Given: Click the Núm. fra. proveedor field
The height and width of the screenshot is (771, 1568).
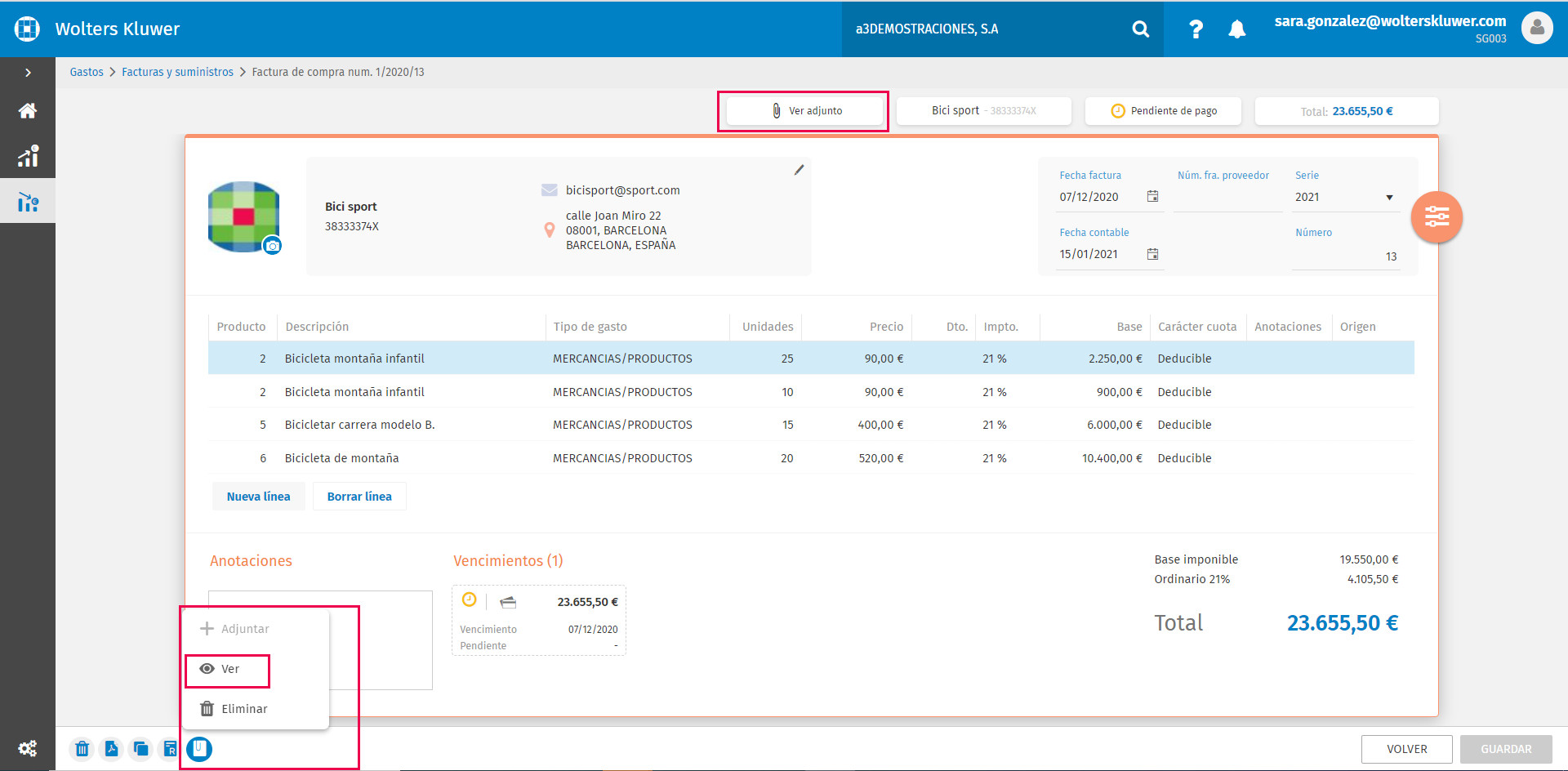Looking at the screenshot, I should point(1227,198).
